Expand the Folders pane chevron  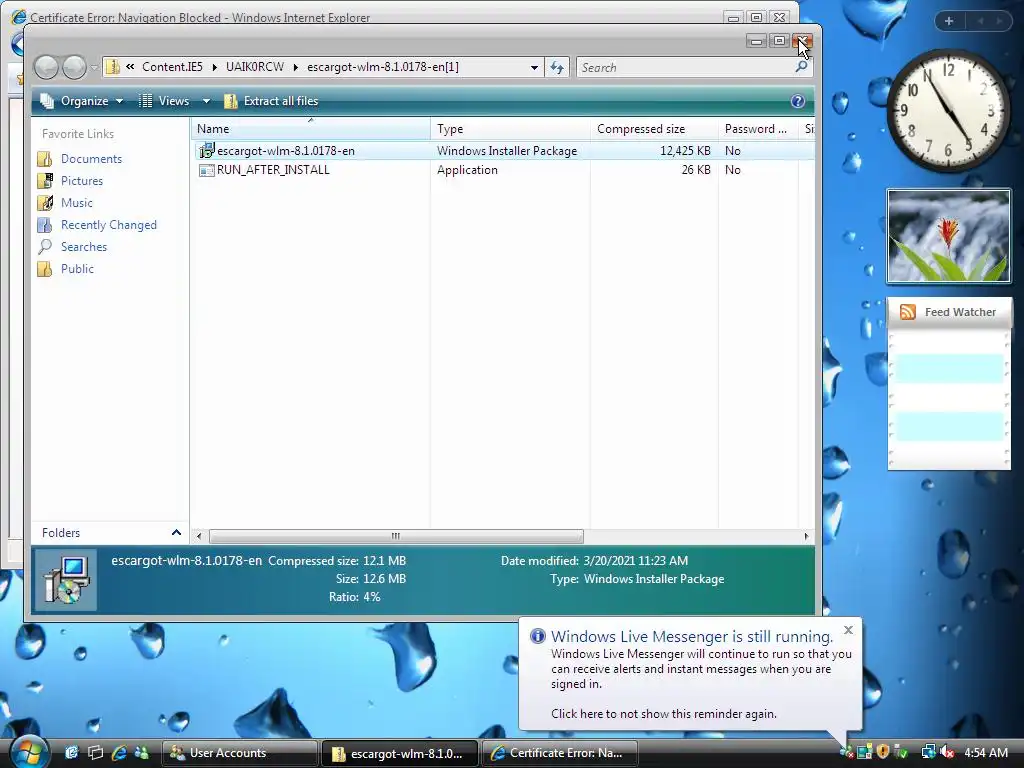click(x=176, y=533)
